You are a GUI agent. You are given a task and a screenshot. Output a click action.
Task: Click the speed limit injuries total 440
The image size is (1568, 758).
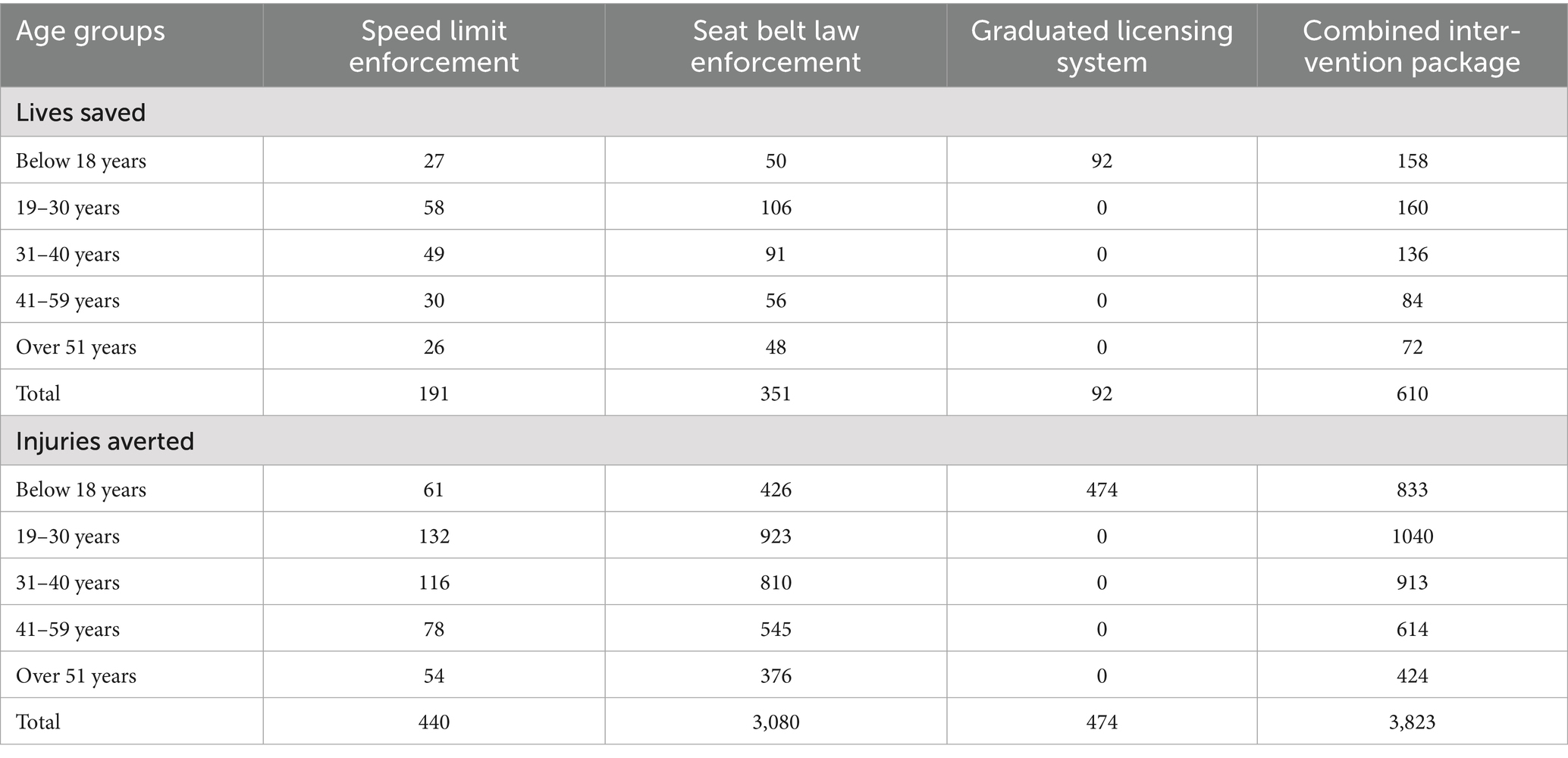click(x=434, y=722)
